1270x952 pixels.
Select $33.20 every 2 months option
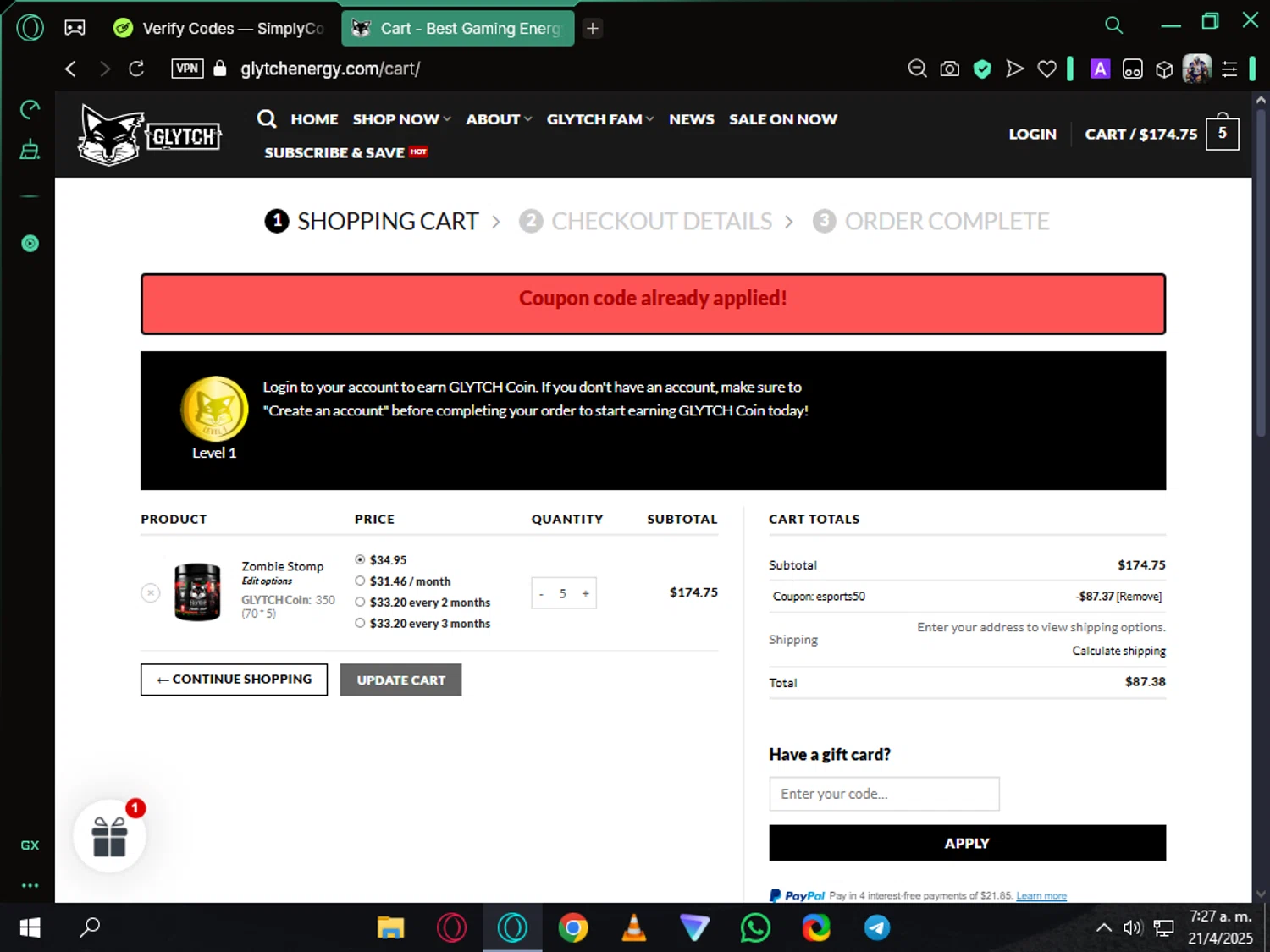tap(360, 603)
